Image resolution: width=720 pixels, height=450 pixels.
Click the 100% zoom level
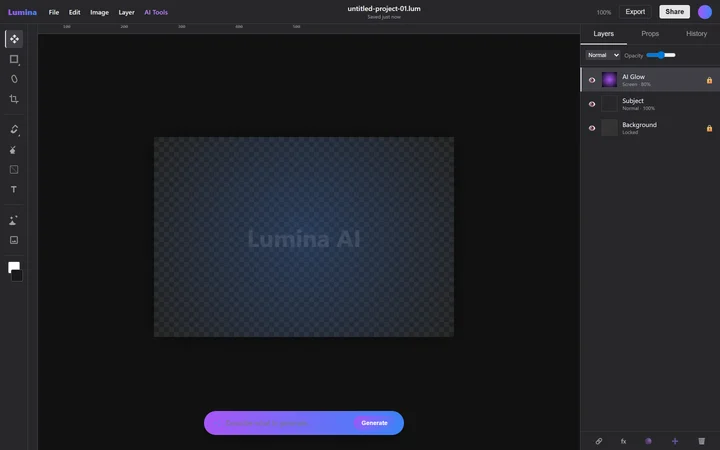(604, 12)
